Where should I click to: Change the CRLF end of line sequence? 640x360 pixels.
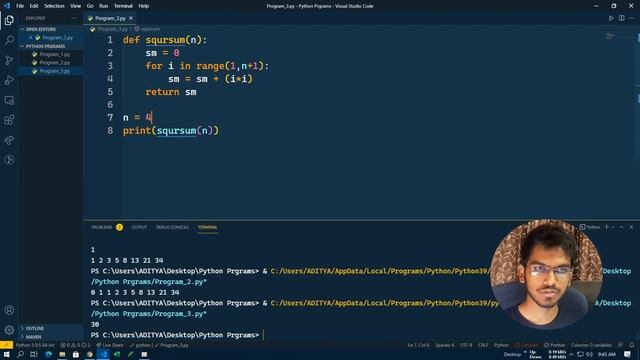(x=483, y=345)
